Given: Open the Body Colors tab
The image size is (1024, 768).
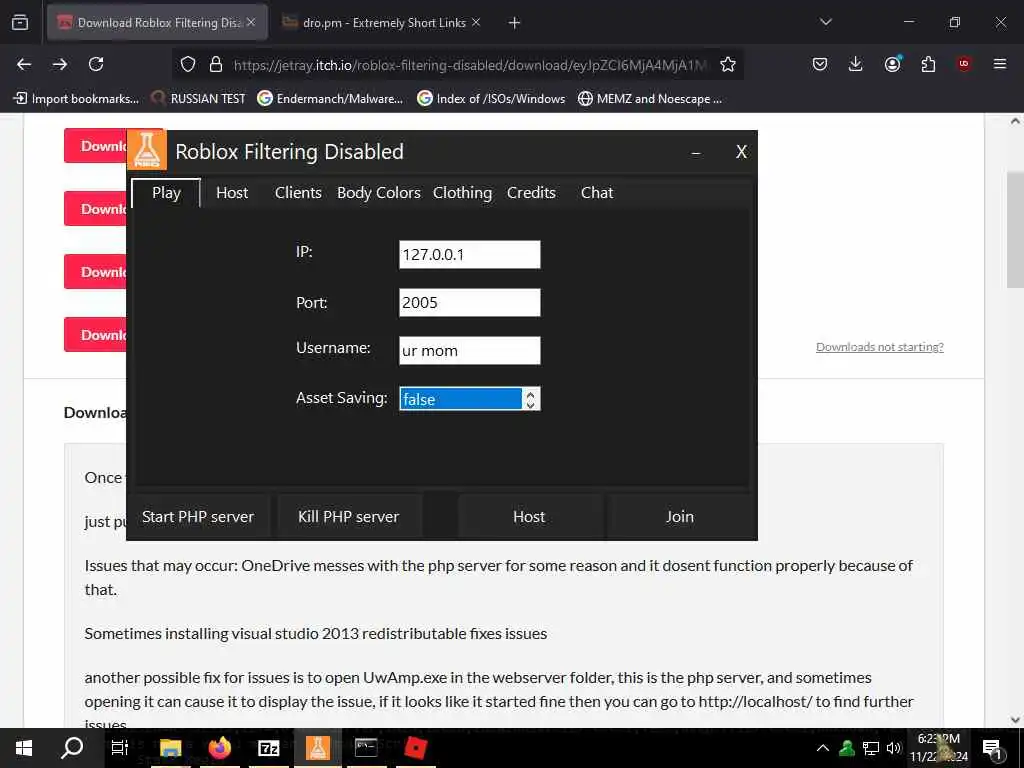Looking at the screenshot, I should (x=379, y=193).
